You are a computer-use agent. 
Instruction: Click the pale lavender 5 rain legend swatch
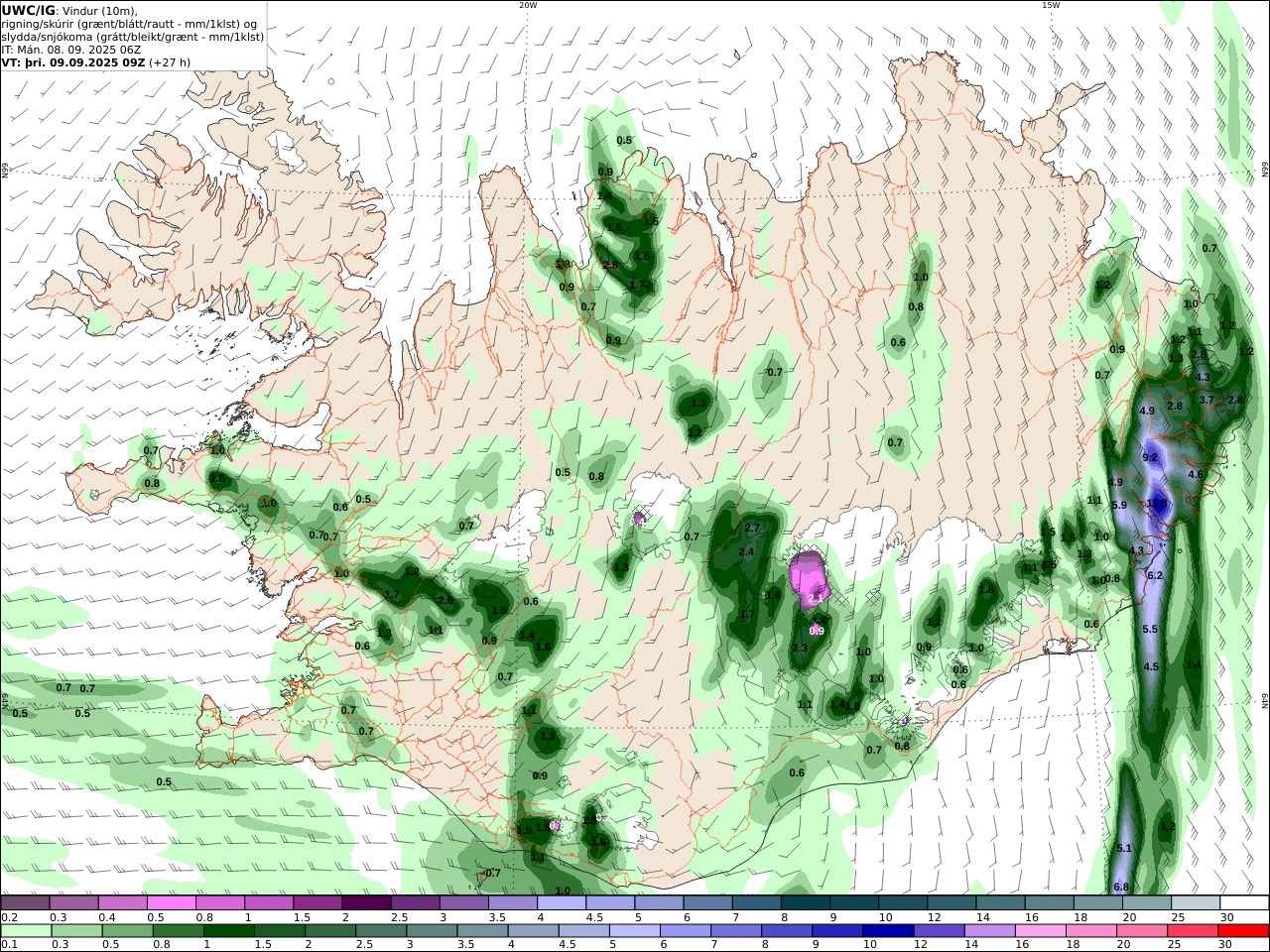tap(633, 931)
